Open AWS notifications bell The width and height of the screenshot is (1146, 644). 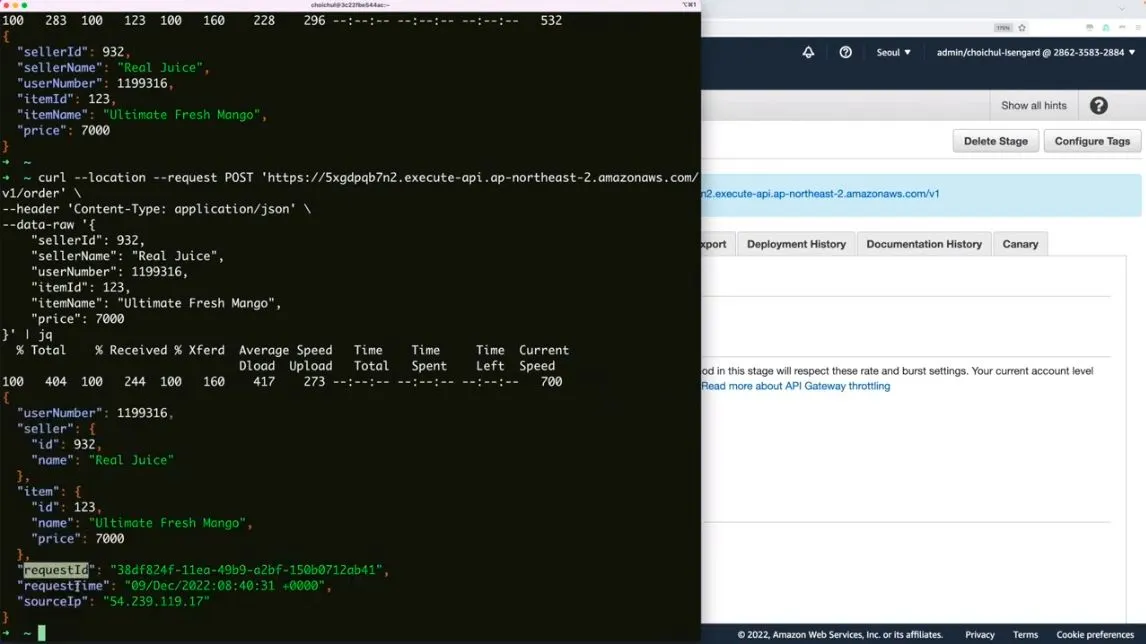click(x=808, y=52)
